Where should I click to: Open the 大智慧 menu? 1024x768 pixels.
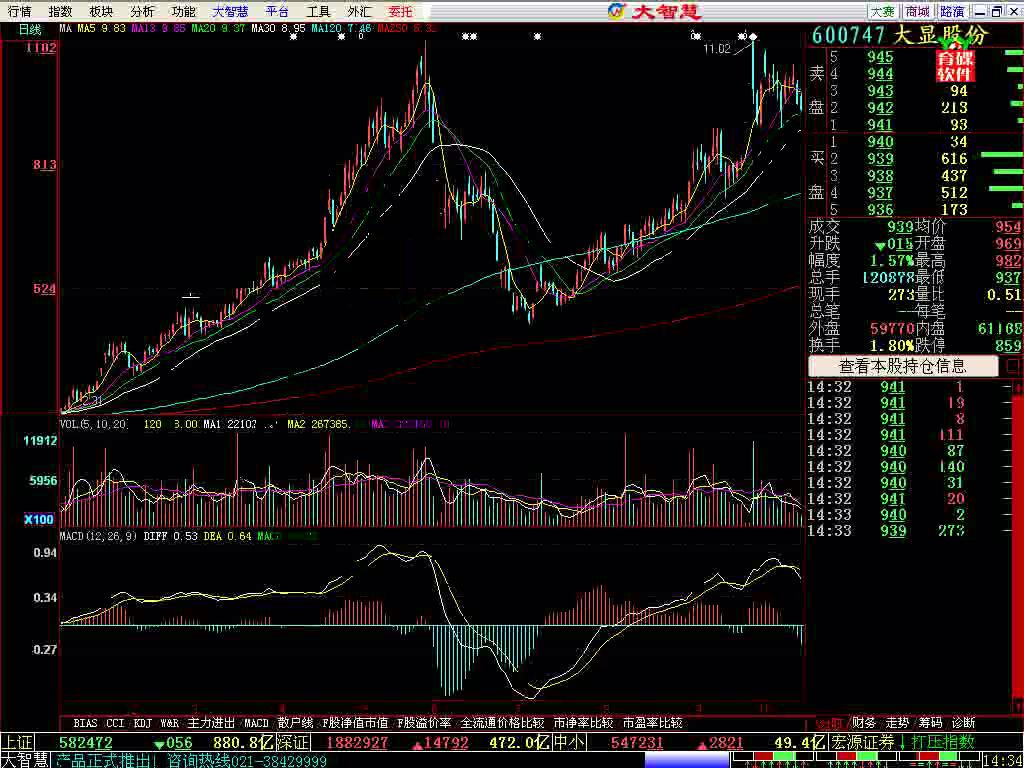[x=231, y=12]
